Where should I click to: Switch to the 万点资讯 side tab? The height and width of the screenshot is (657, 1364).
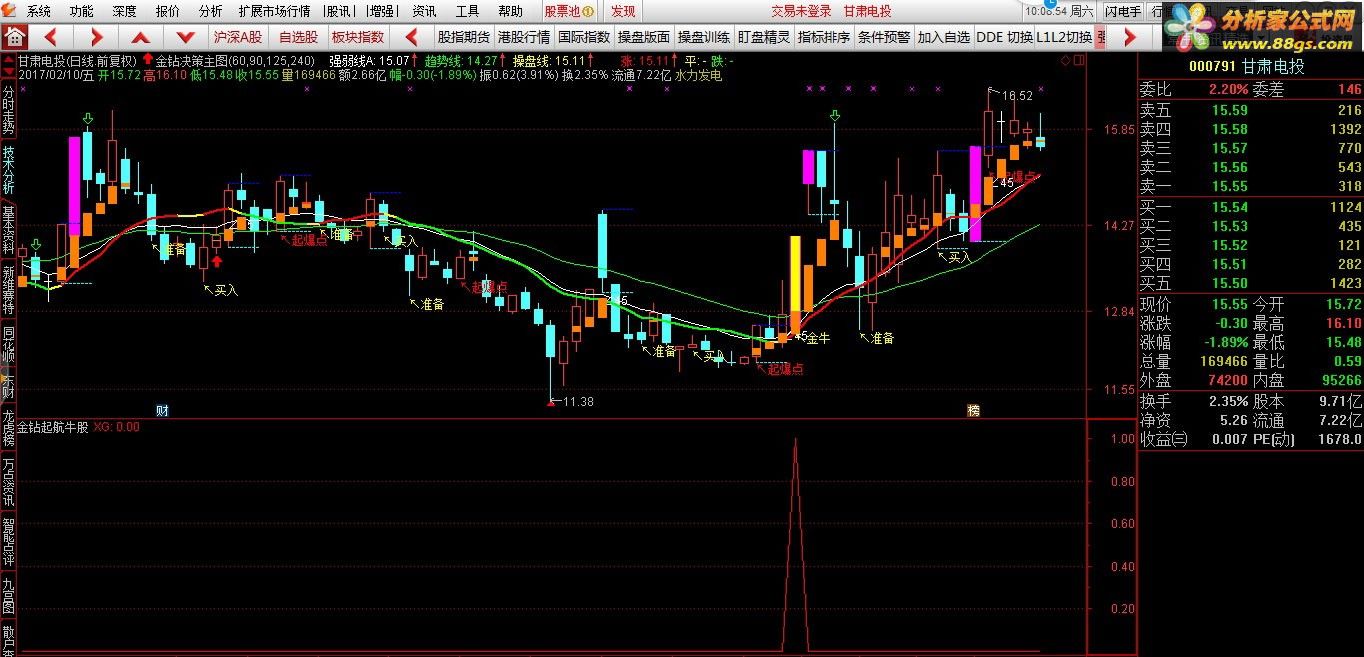point(8,482)
